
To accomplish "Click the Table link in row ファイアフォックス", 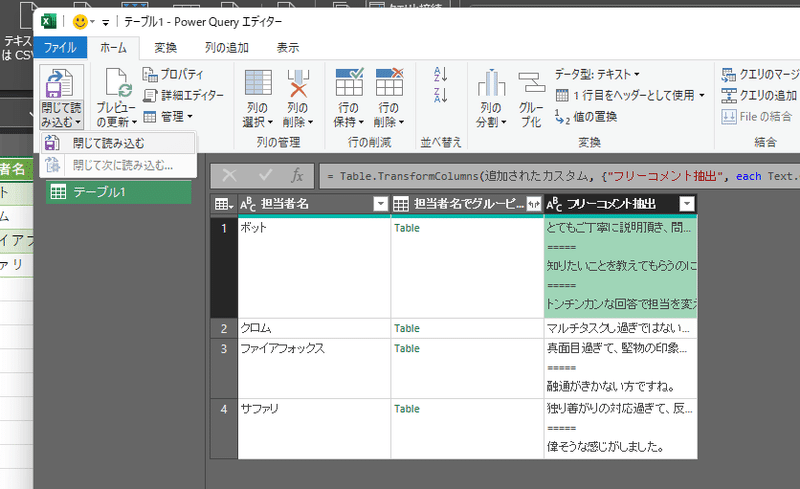I will pyautogui.click(x=407, y=349).
